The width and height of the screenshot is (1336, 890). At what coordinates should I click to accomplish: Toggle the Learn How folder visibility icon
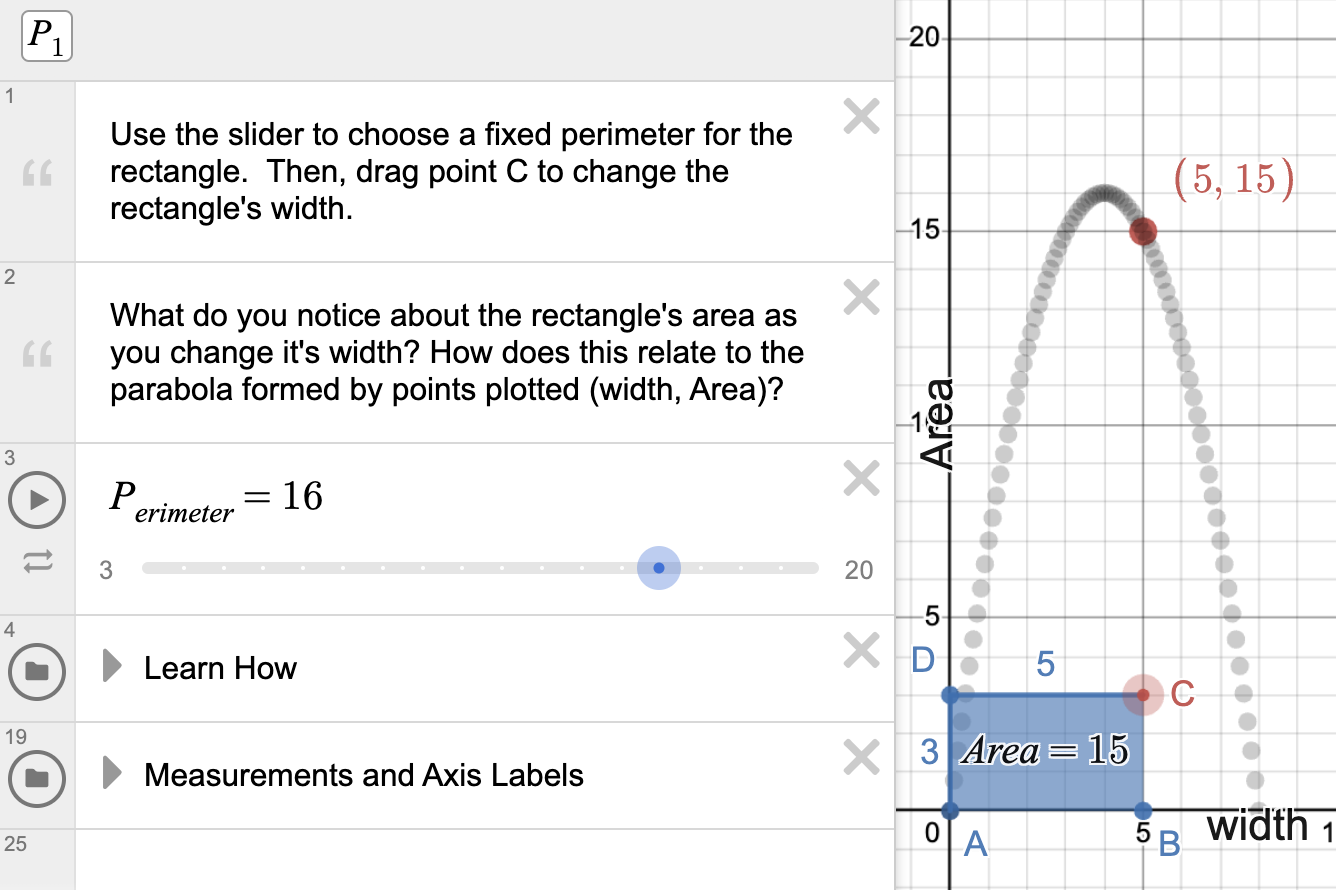point(37,670)
